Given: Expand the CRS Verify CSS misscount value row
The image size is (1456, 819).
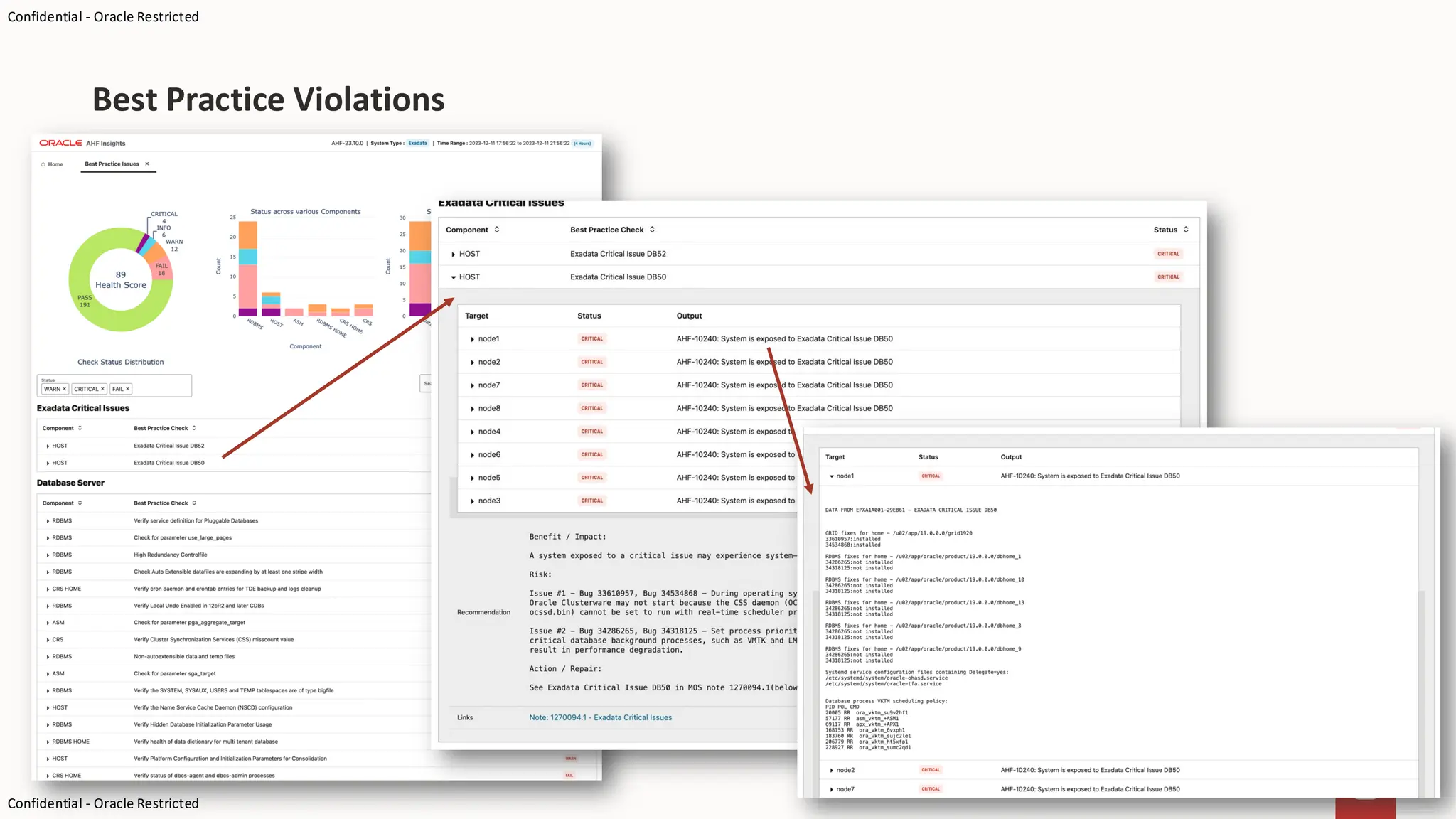Looking at the screenshot, I should coord(48,640).
